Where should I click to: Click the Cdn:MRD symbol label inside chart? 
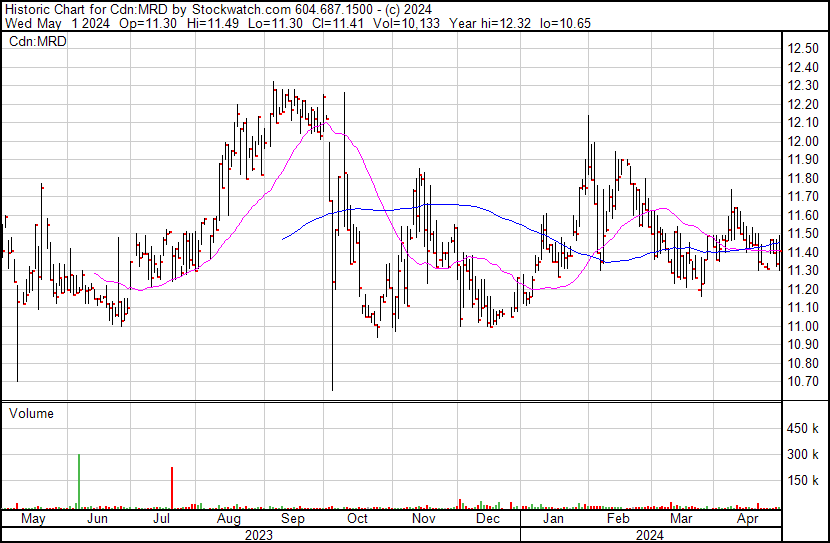(37, 41)
